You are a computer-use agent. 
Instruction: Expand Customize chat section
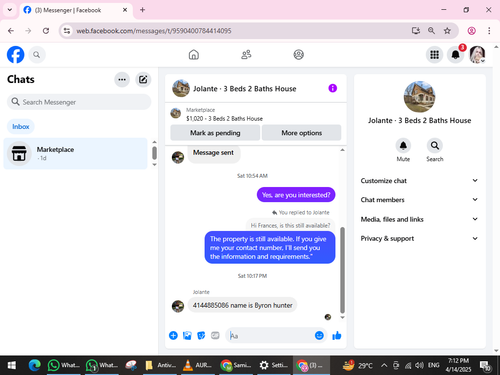pyautogui.click(x=419, y=181)
